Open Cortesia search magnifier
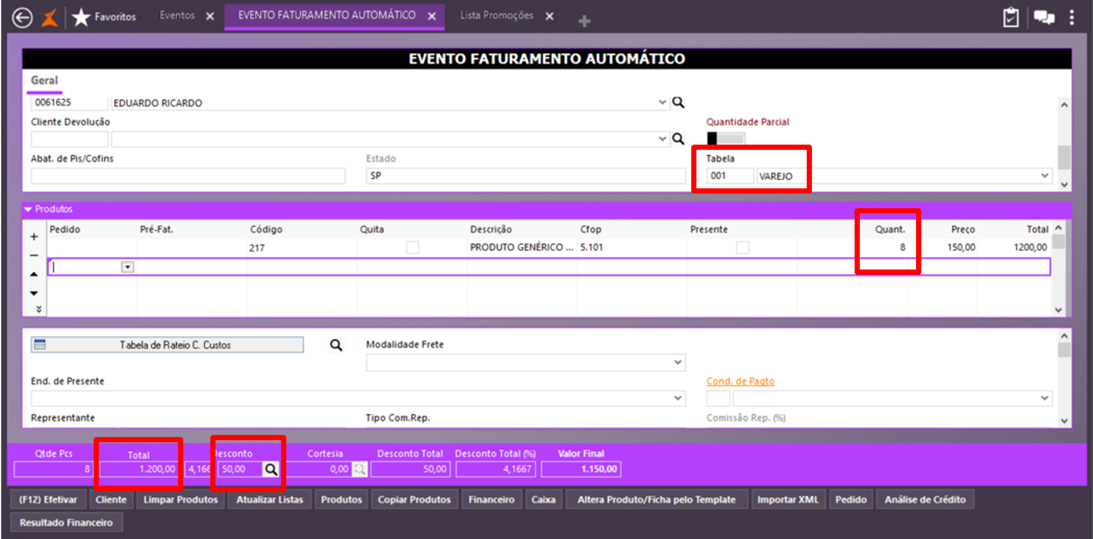Image resolution: width=1093 pixels, height=539 pixels. pyautogui.click(x=360, y=469)
